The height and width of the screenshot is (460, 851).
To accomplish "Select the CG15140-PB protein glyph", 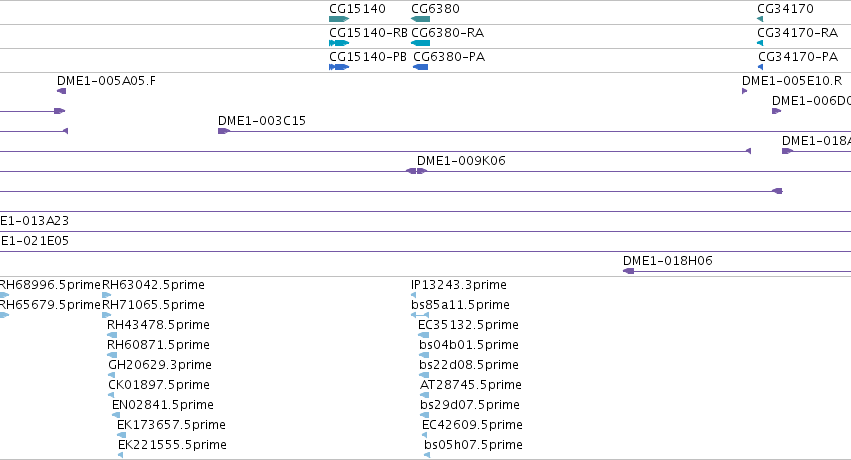I will [339, 67].
